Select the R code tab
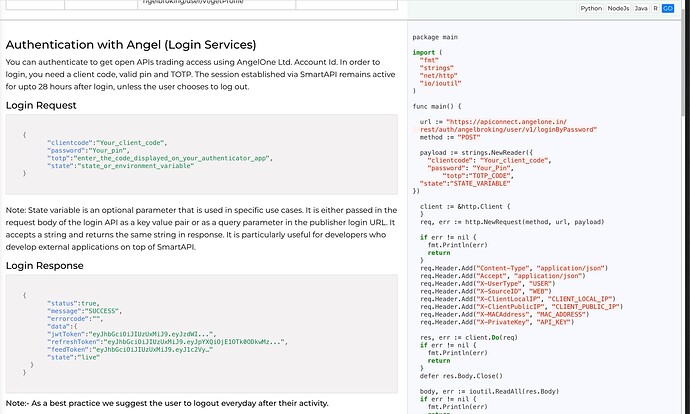 [x=655, y=8]
